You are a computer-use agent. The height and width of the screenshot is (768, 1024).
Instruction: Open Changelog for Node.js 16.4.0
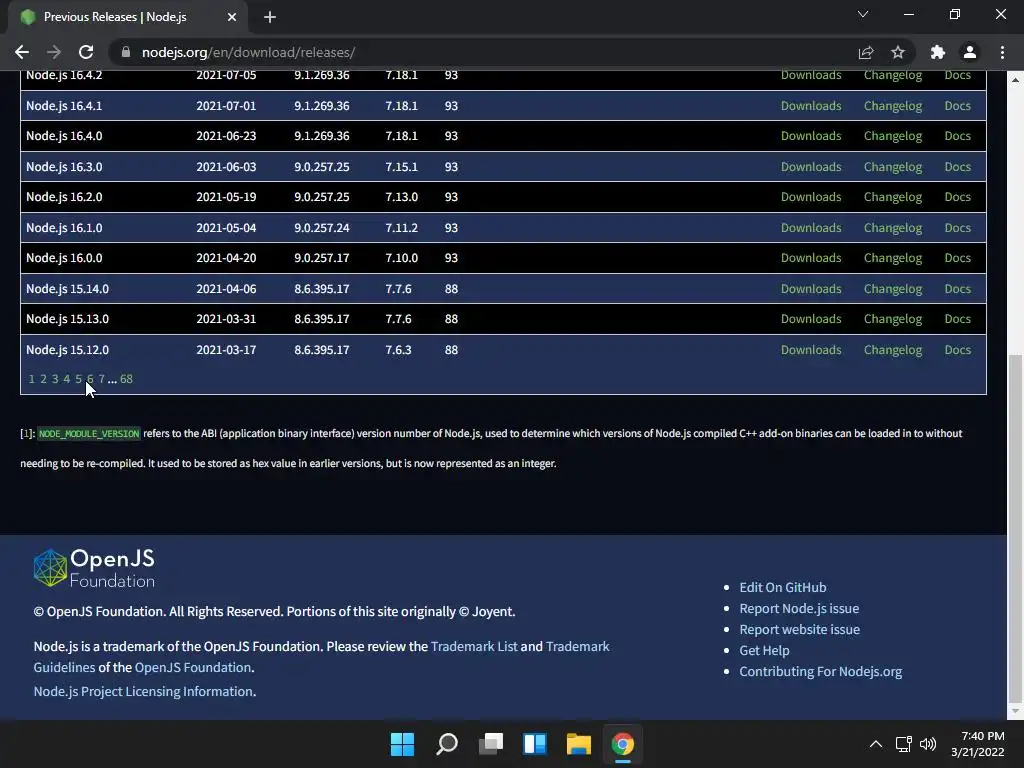pyautogui.click(x=893, y=136)
